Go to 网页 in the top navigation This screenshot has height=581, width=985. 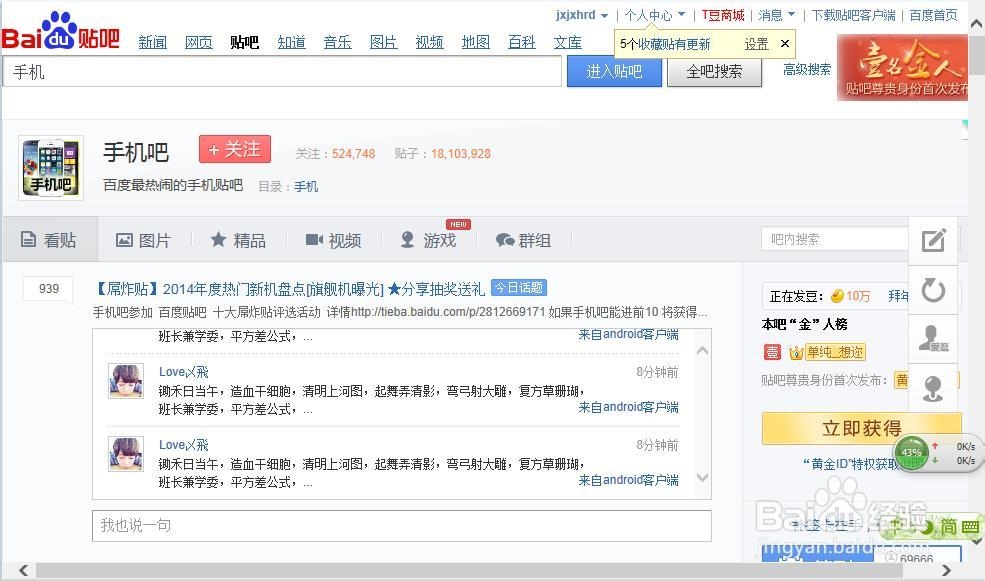[199, 42]
